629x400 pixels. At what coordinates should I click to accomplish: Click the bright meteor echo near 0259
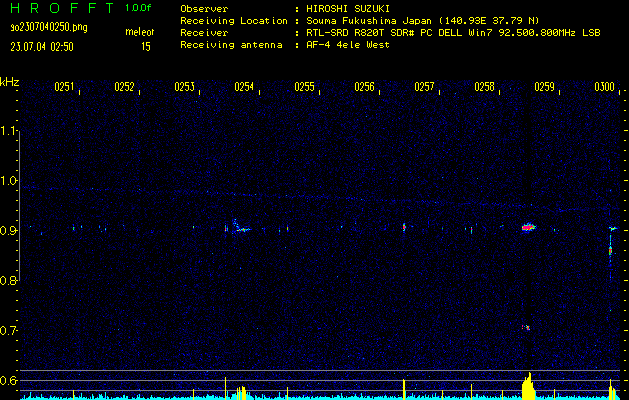coord(528,228)
